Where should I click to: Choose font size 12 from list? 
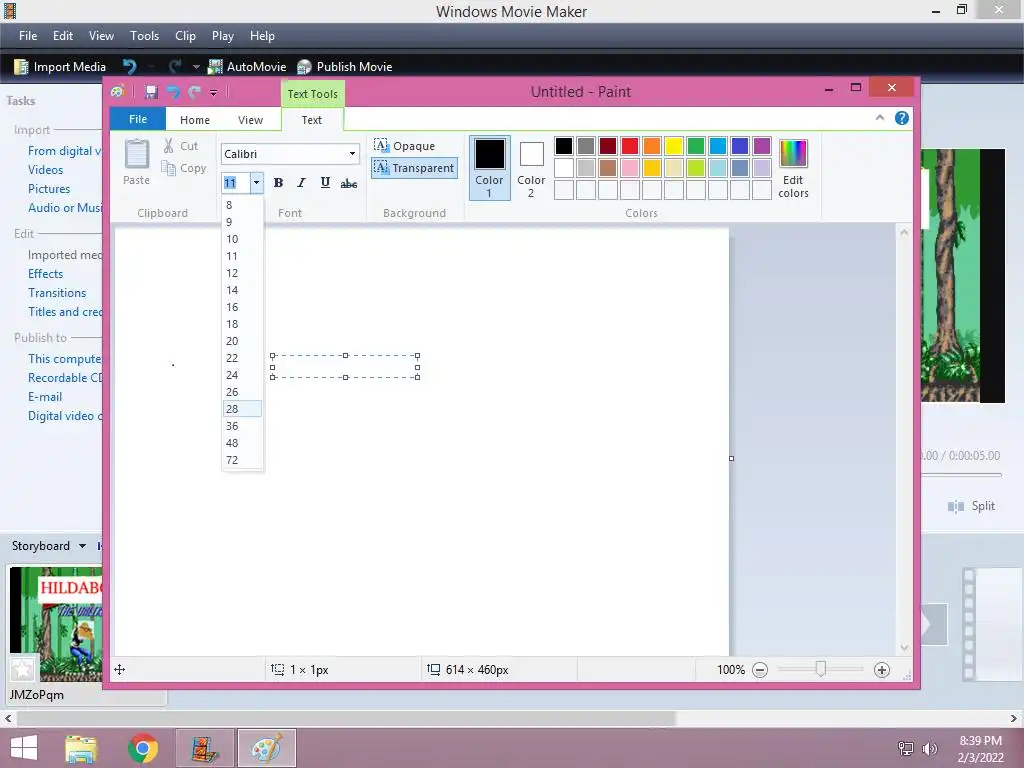coord(242,273)
